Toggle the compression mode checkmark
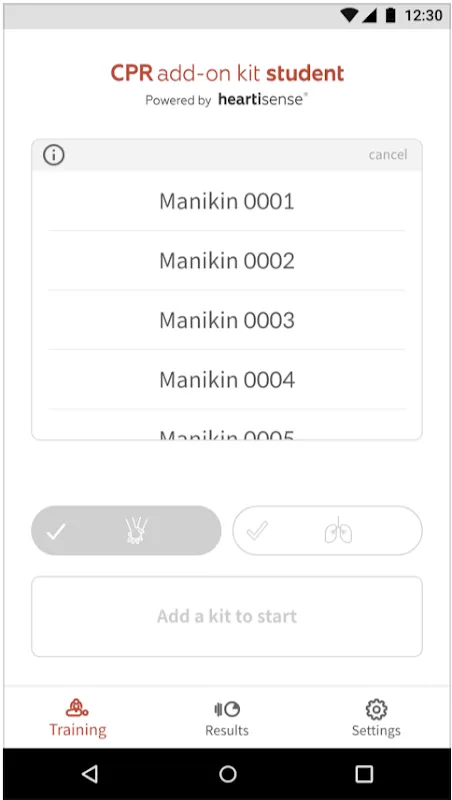The image size is (452, 800). (56, 532)
